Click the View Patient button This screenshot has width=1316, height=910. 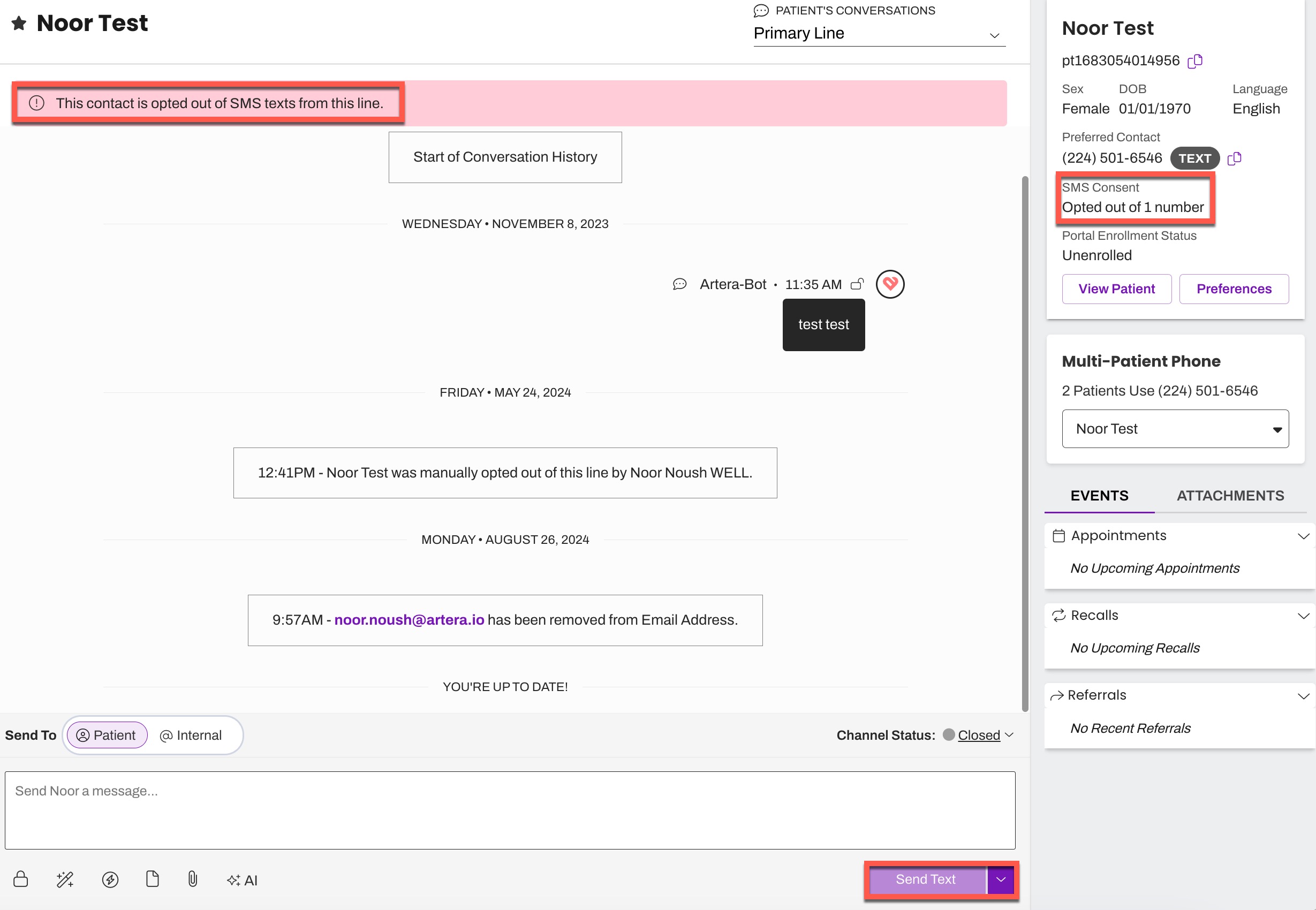point(1116,289)
